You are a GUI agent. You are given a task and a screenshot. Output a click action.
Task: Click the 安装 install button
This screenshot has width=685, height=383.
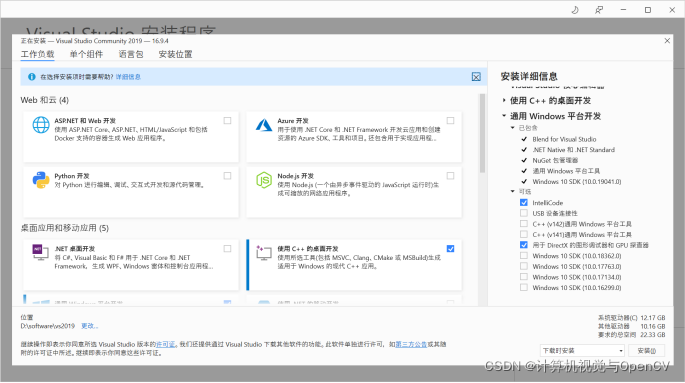[x=647, y=351]
